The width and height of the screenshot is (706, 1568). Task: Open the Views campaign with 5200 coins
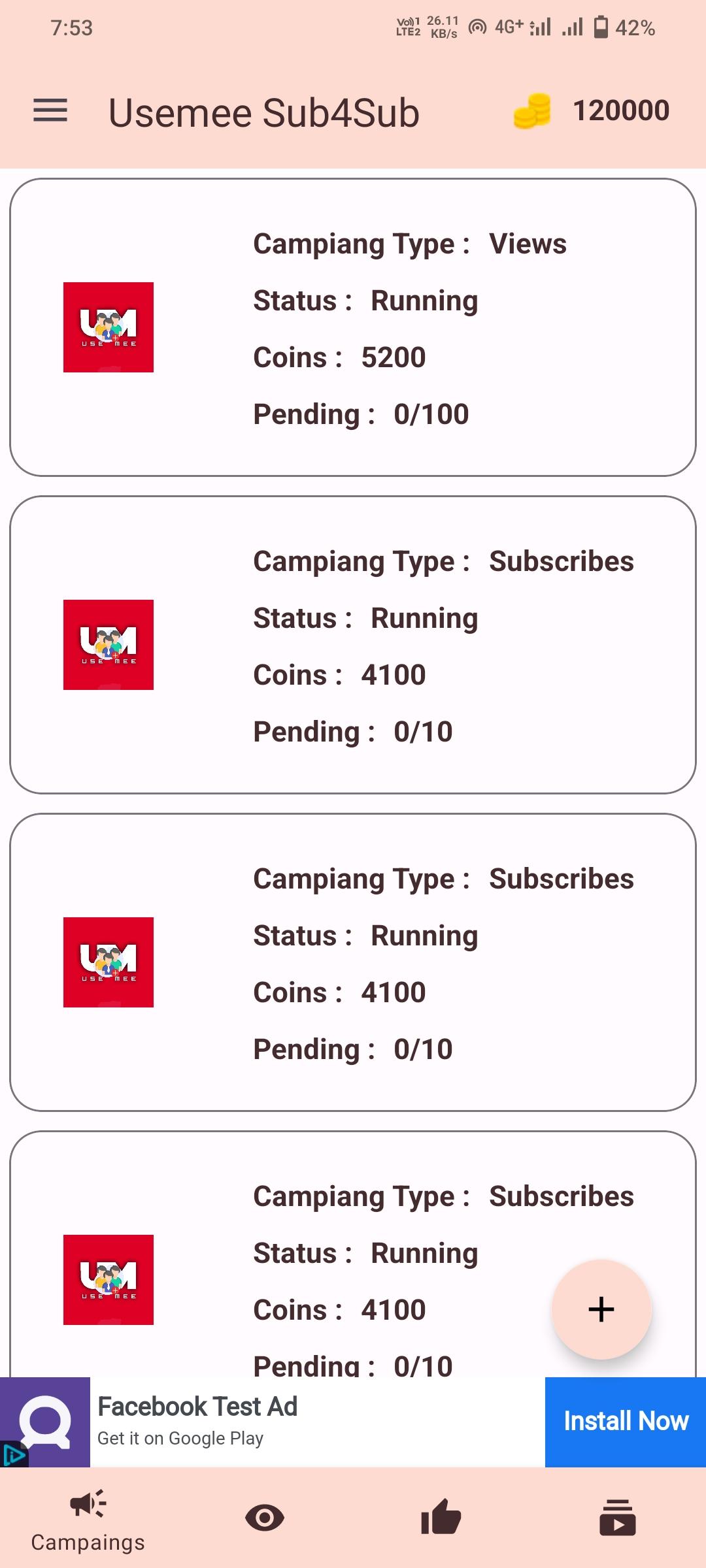353,327
